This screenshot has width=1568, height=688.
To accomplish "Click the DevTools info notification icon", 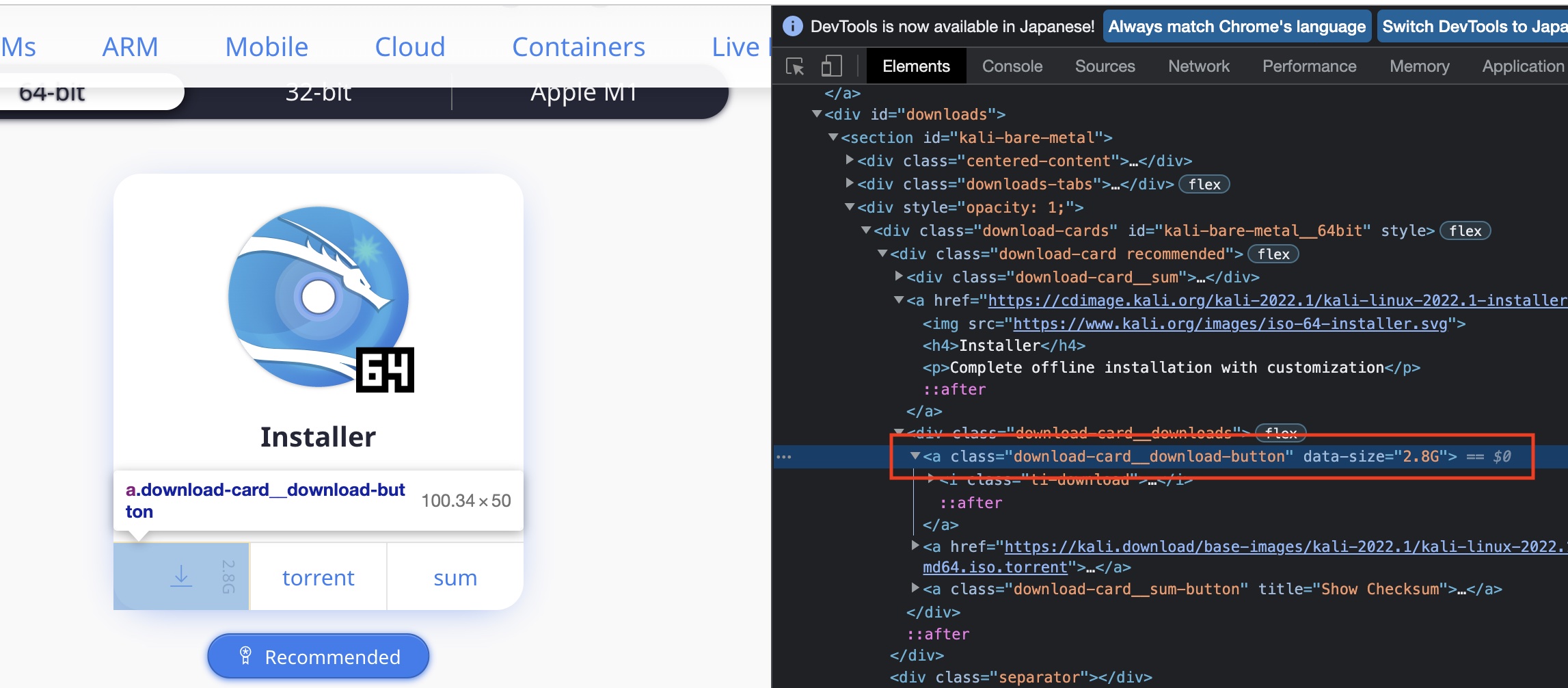I will tap(792, 26).
